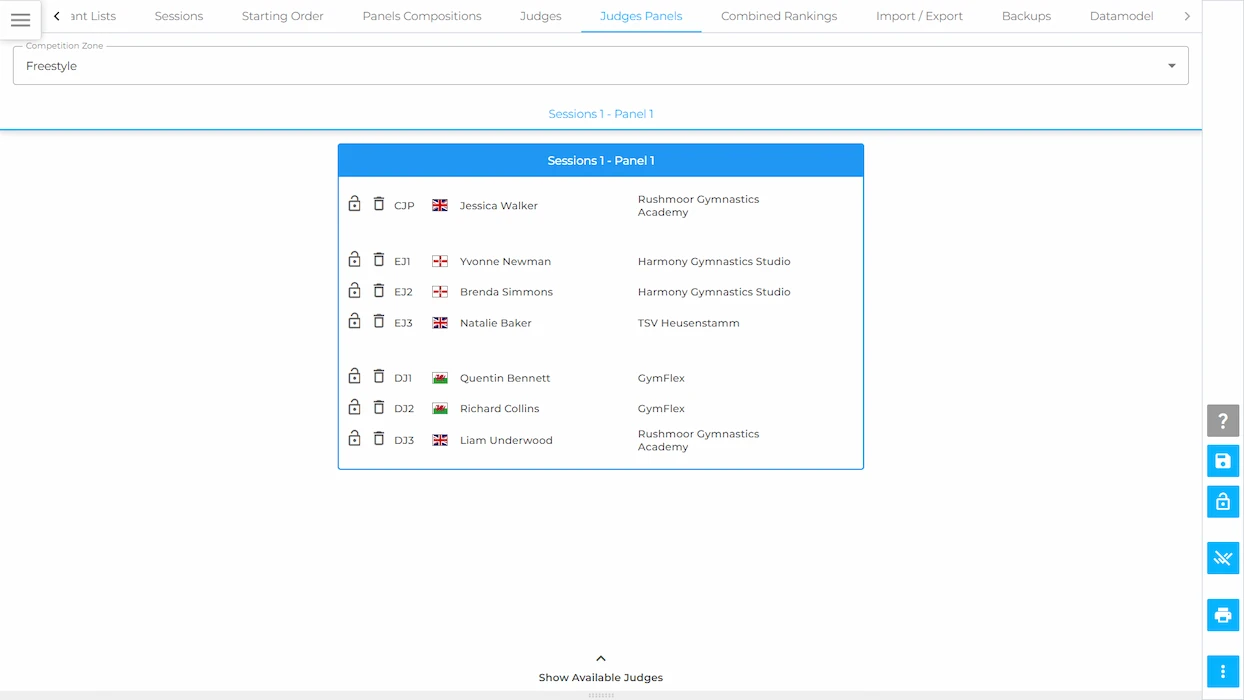The width and height of the screenshot is (1244, 700).
Task: Click the DJ1 role label
Action: click(x=403, y=378)
